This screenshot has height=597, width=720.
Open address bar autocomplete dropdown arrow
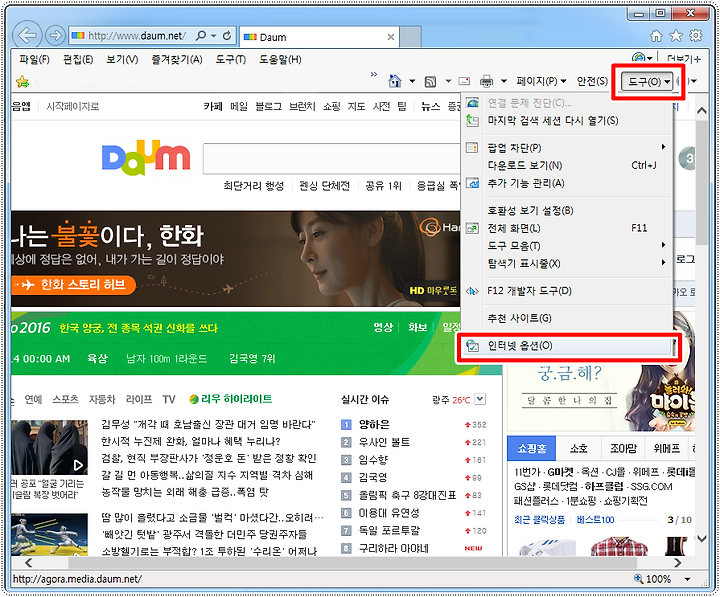(x=214, y=36)
